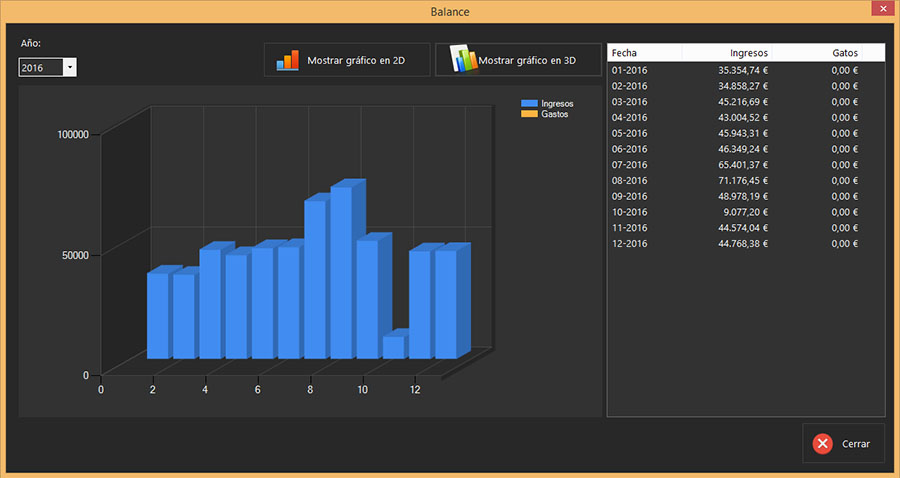
Task: Select the 03-2016 row
Action: (x=746, y=102)
